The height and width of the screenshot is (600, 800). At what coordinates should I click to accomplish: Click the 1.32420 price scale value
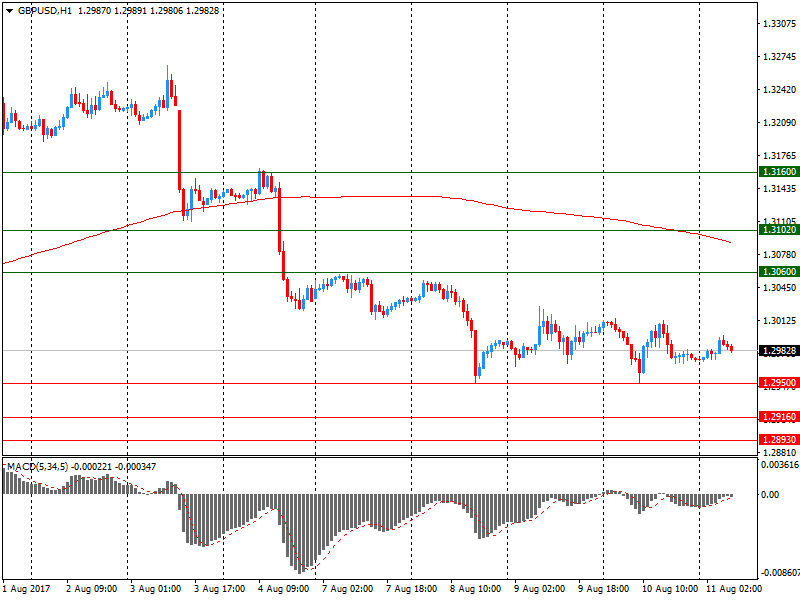[x=779, y=90]
